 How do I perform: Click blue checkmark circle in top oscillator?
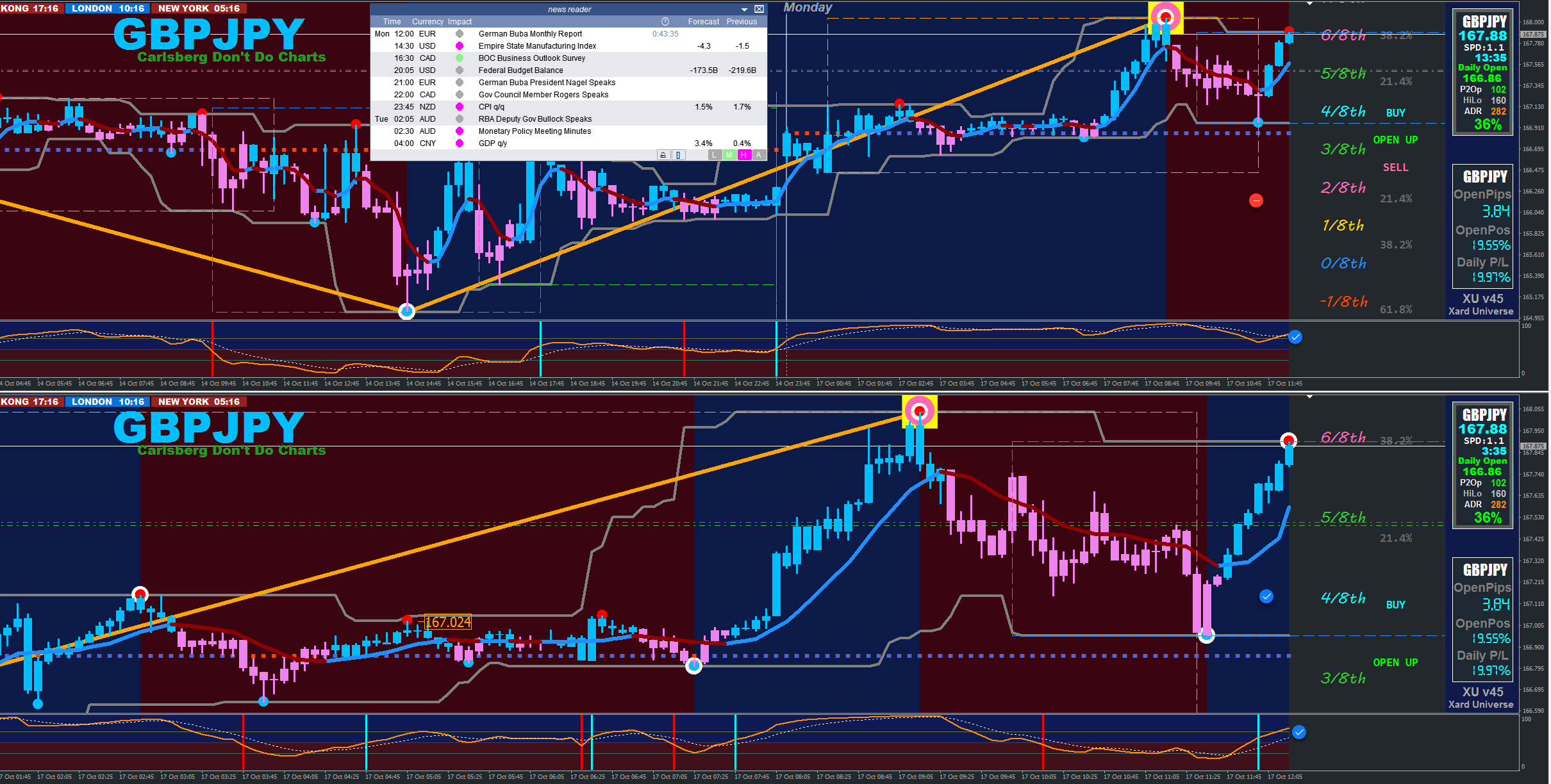[1295, 337]
